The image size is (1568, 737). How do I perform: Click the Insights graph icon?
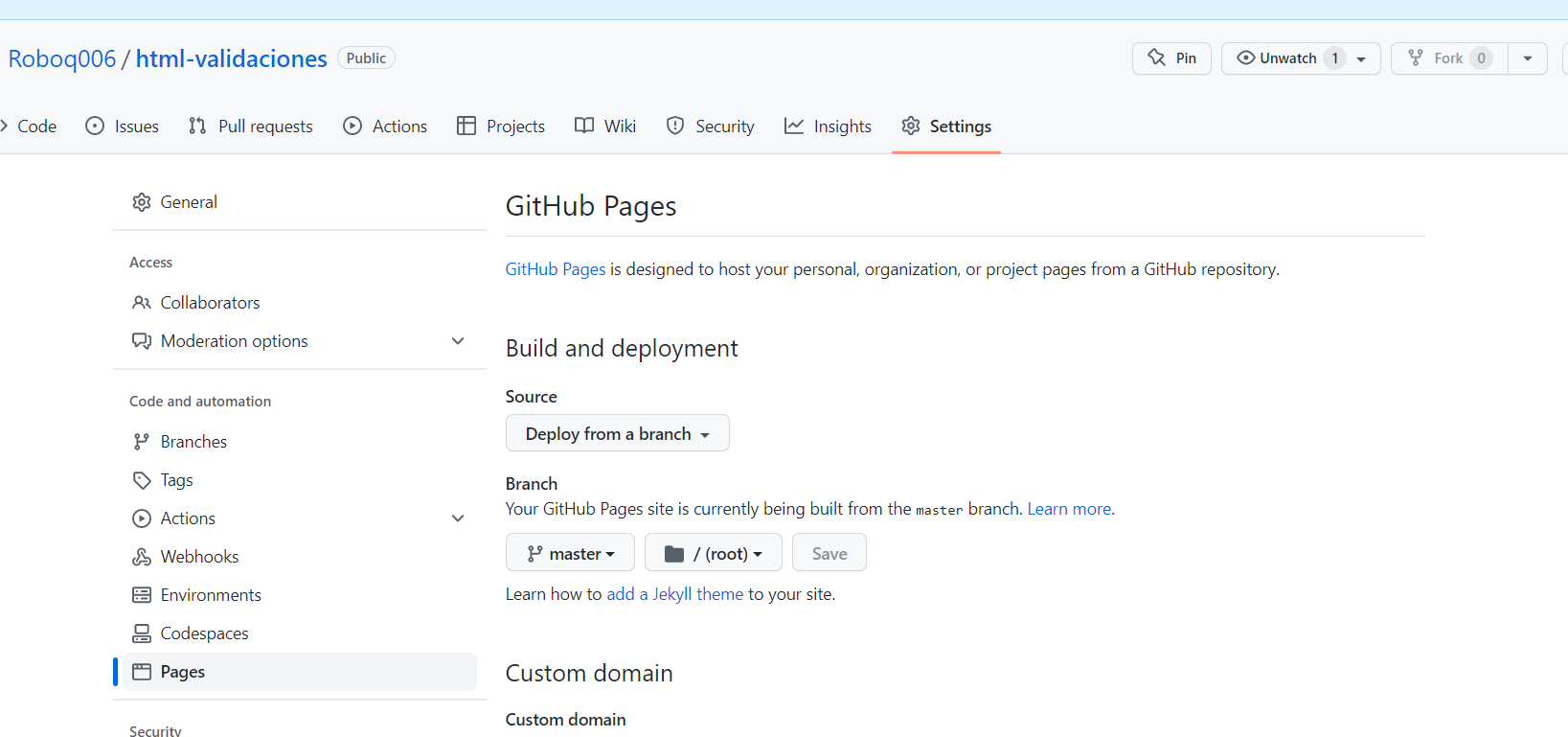coord(794,126)
